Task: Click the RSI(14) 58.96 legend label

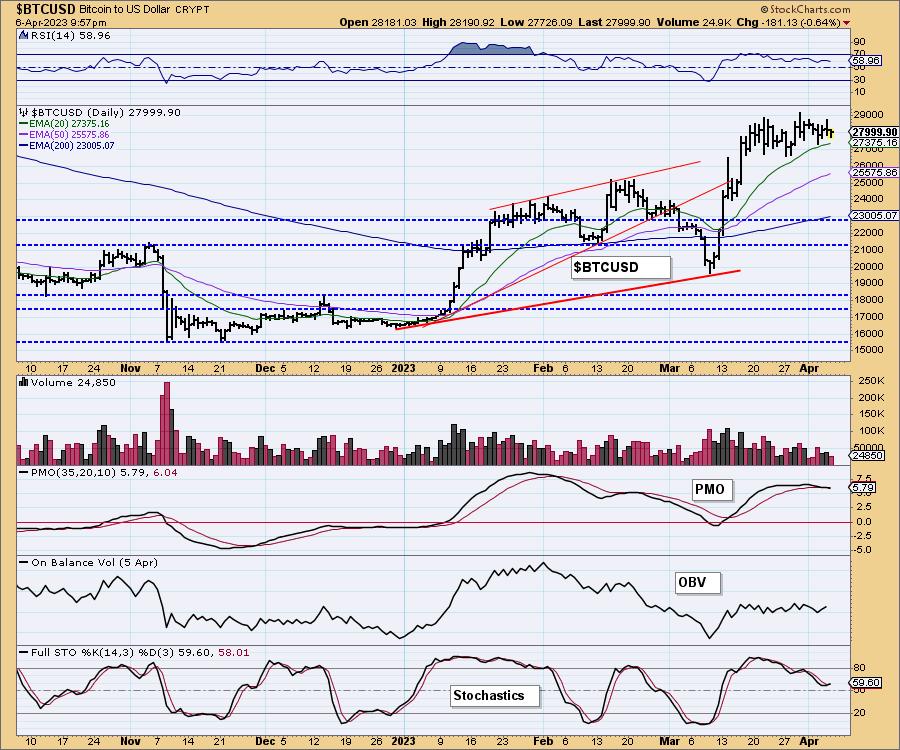Action: (70, 35)
